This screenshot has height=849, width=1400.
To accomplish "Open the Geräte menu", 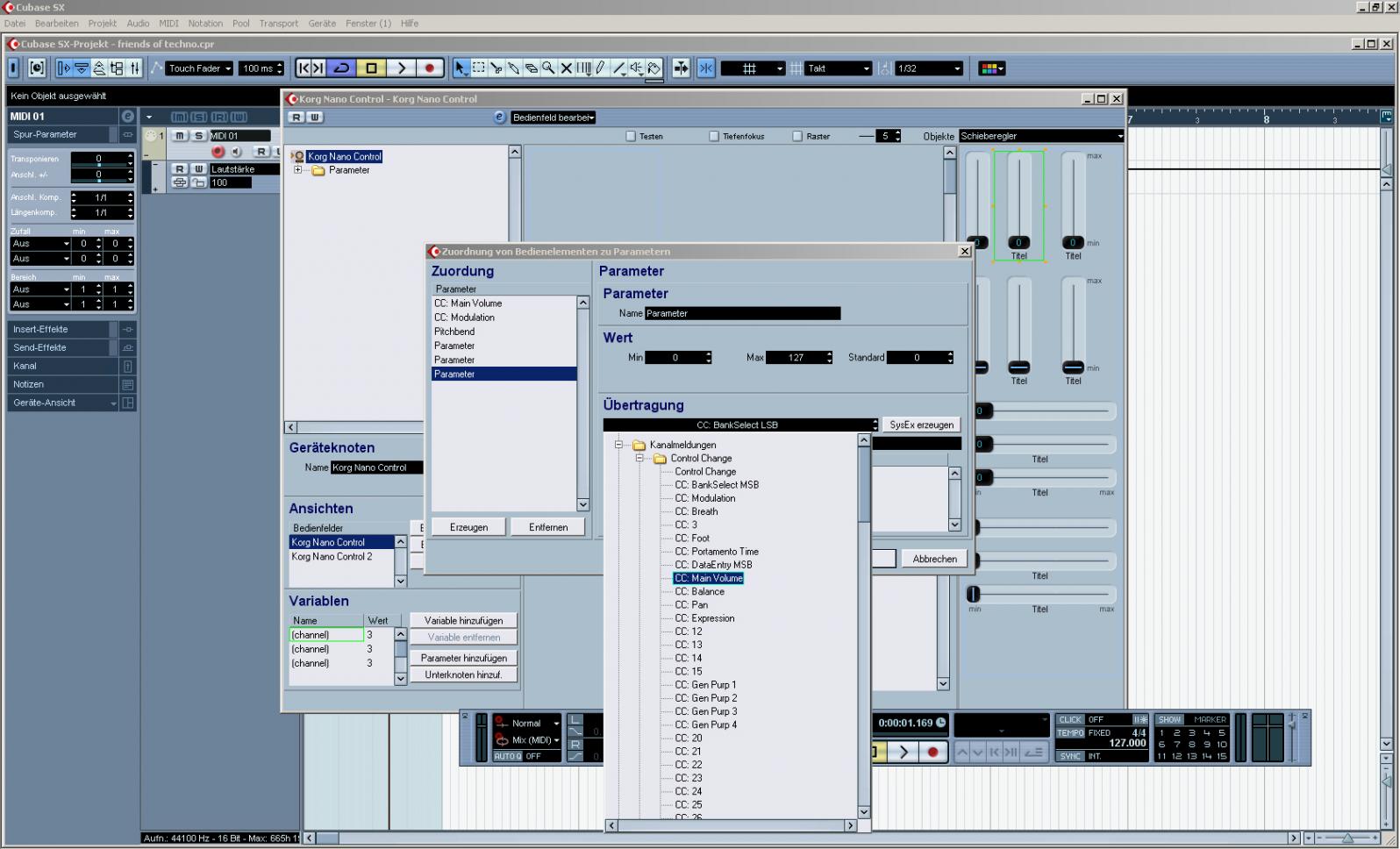I will click(322, 24).
